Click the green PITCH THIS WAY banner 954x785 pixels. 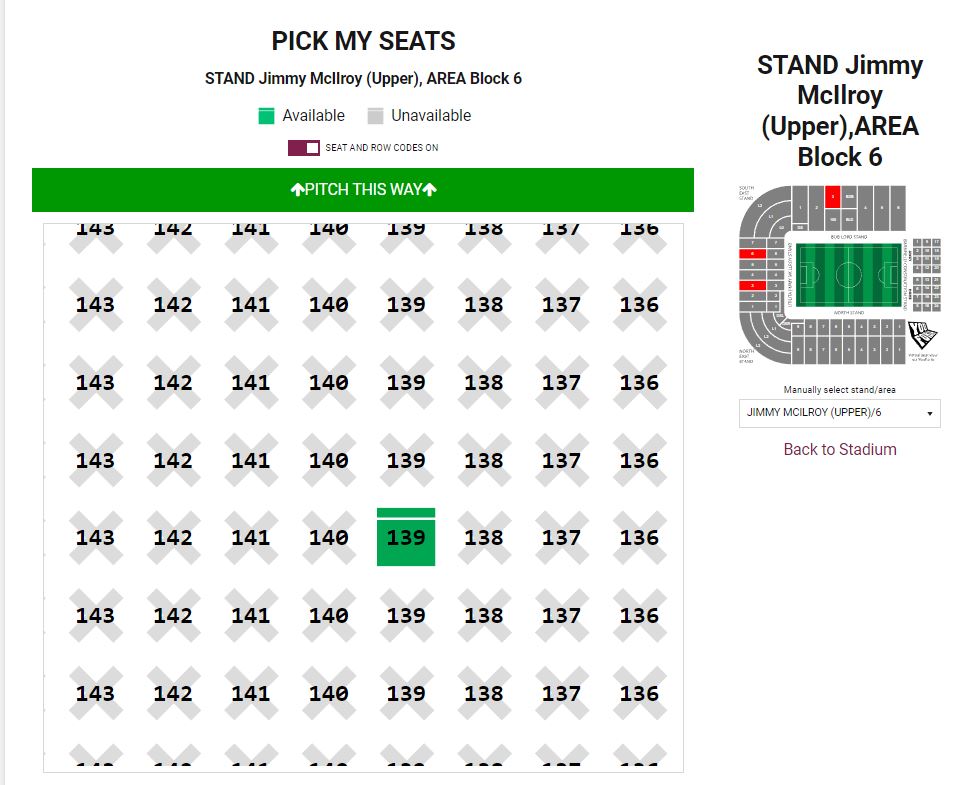363,190
